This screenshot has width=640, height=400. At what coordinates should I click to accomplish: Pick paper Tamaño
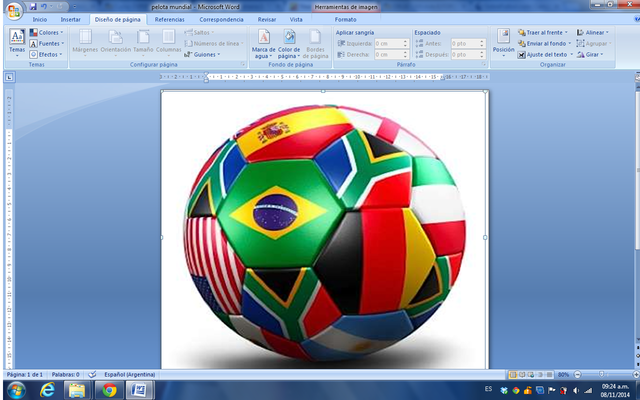143,43
